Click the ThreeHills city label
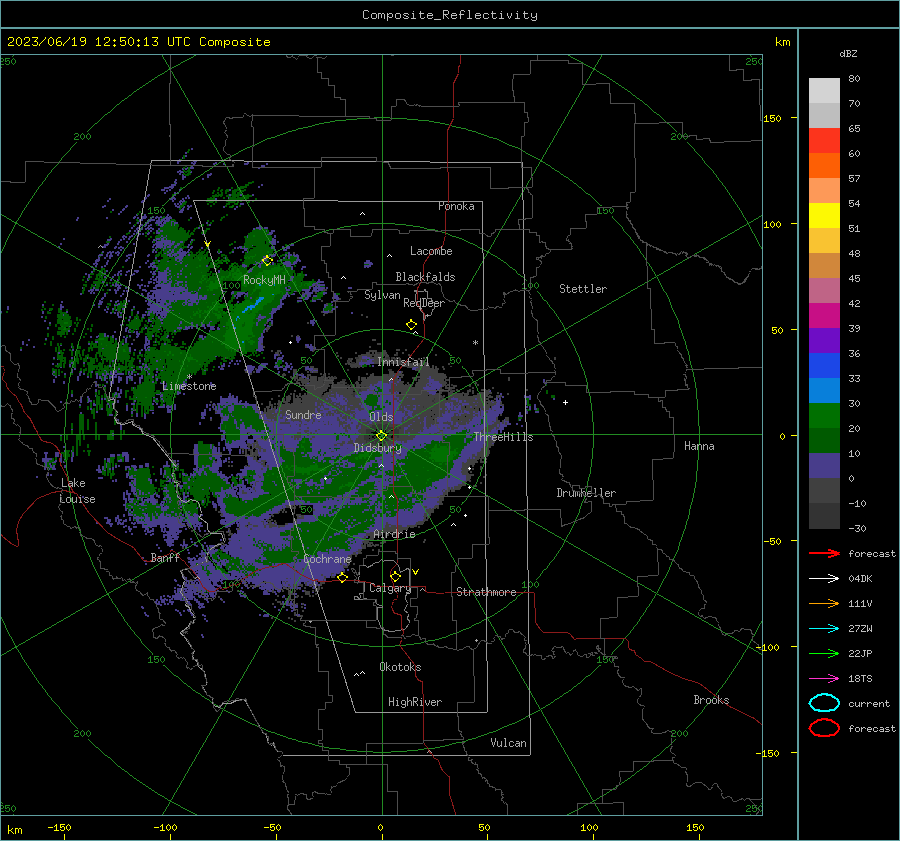The height and width of the screenshot is (841, 900). click(x=503, y=437)
